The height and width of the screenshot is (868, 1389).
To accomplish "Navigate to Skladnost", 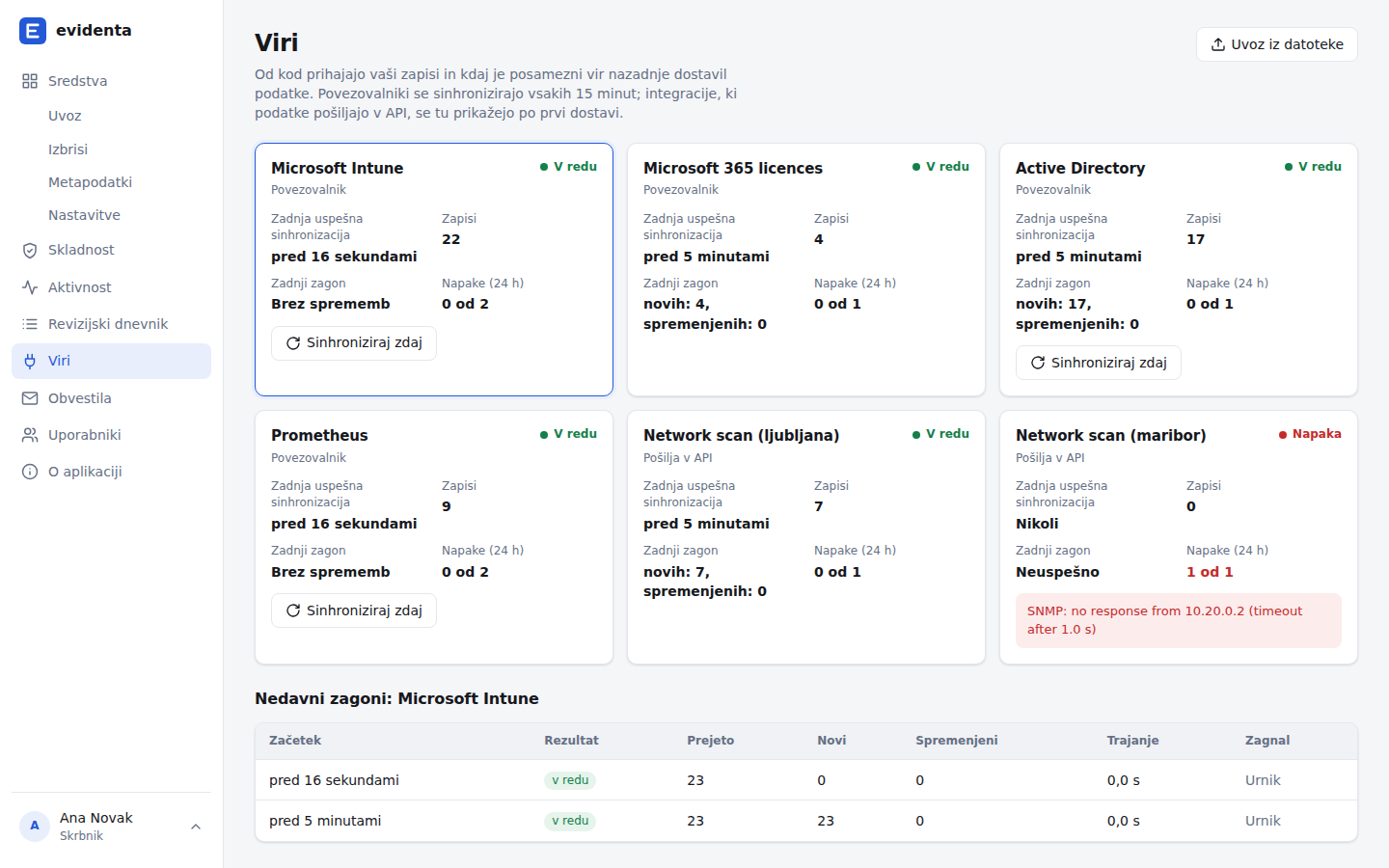I will [111, 251].
